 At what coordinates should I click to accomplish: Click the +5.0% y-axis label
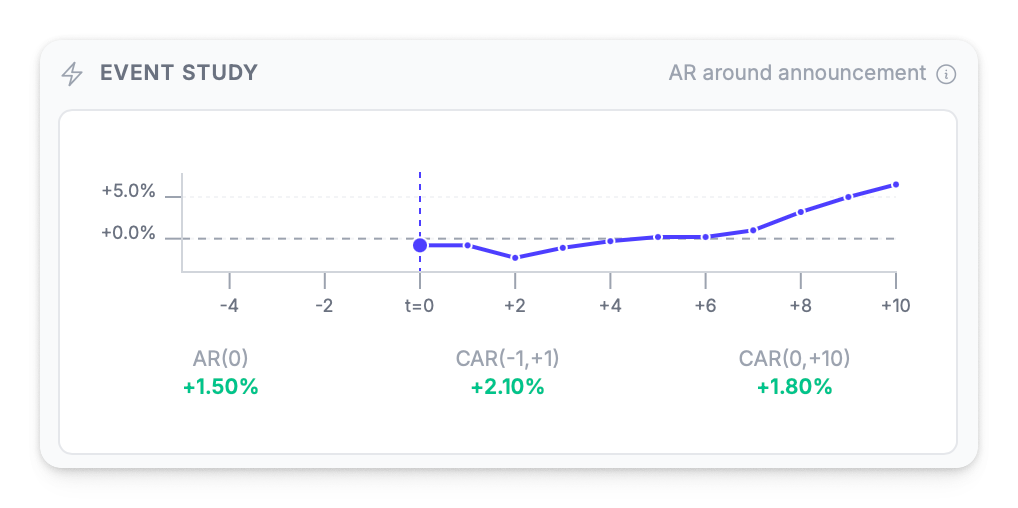point(128,191)
